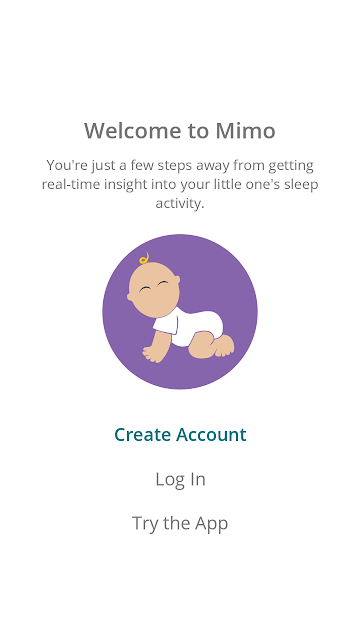Open the Log In screen
The width and height of the screenshot is (360, 640).
point(180,479)
